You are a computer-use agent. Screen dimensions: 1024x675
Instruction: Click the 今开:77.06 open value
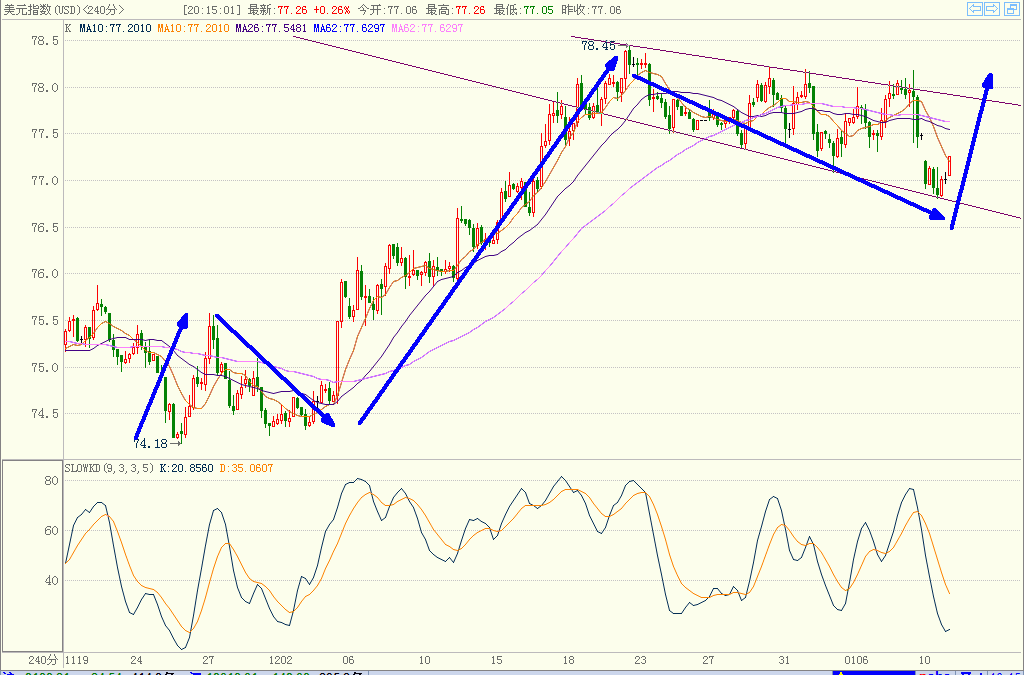(x=387, y=10)
